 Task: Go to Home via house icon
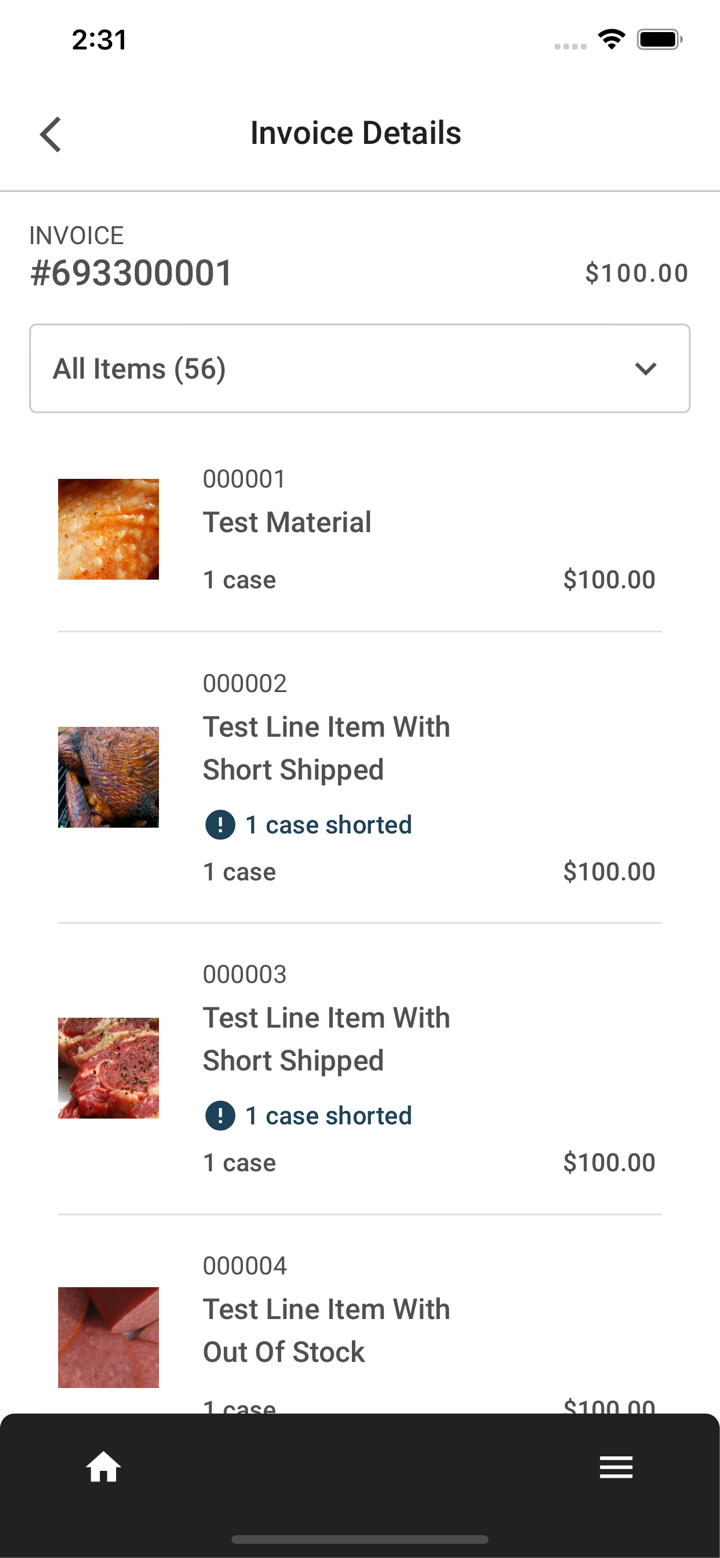[104, 1467]
